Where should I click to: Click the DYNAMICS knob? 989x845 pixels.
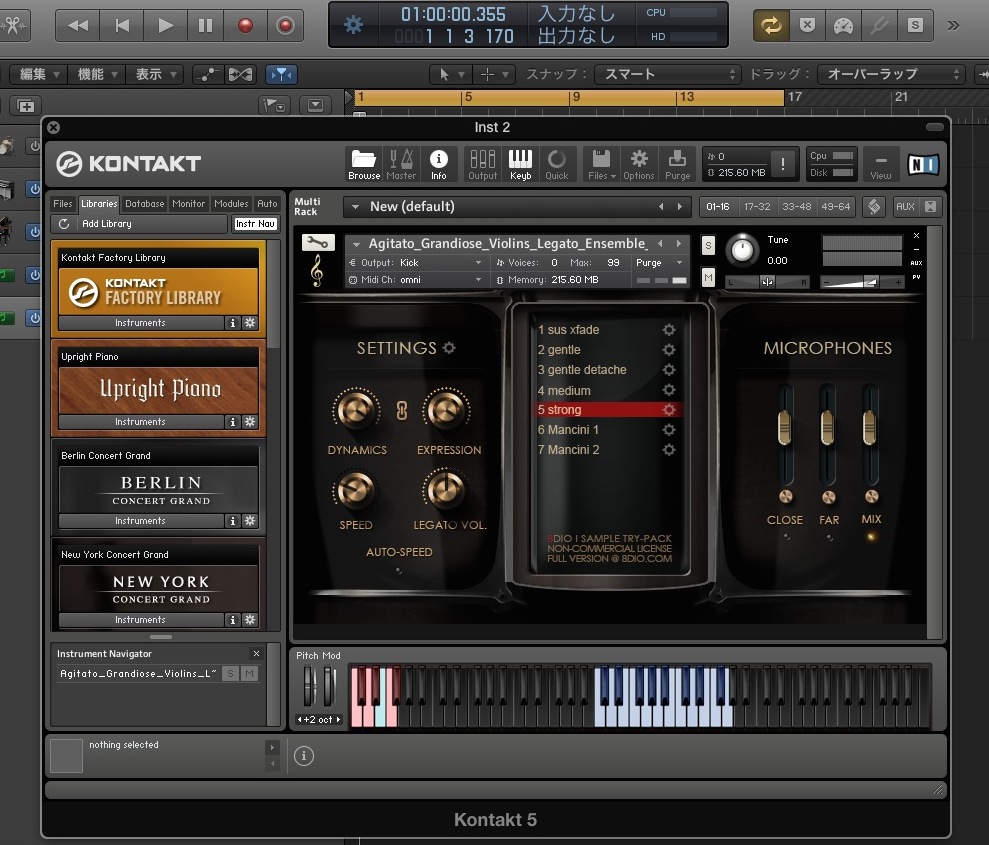click(356, 411)
